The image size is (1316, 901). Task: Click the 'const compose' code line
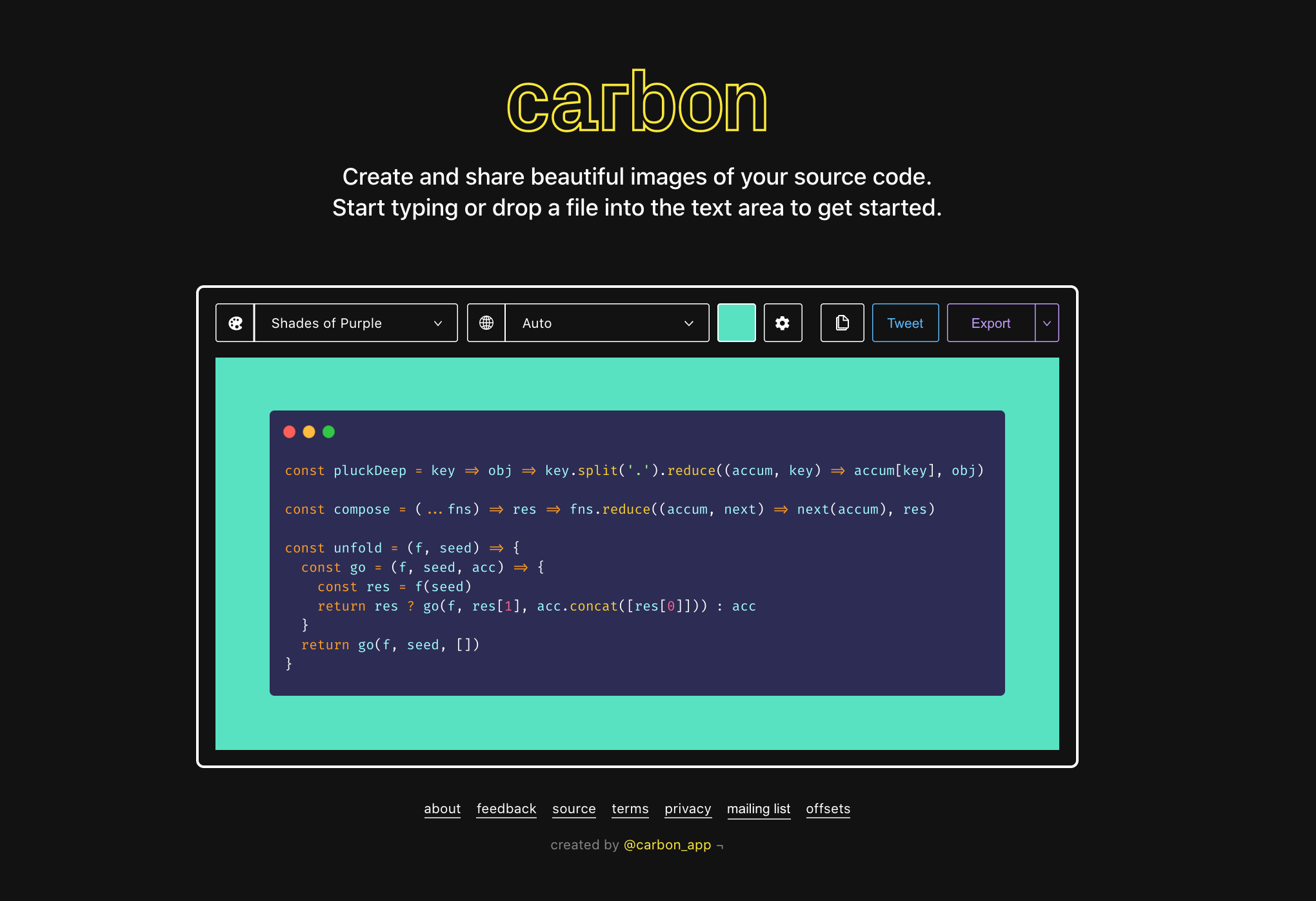[x=610, y=509]
